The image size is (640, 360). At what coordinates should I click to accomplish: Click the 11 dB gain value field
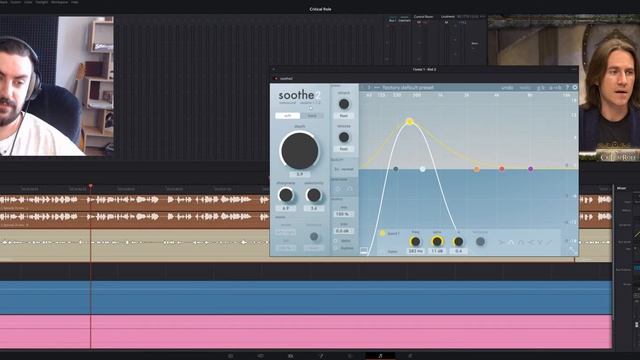click(x=437, y=251)
